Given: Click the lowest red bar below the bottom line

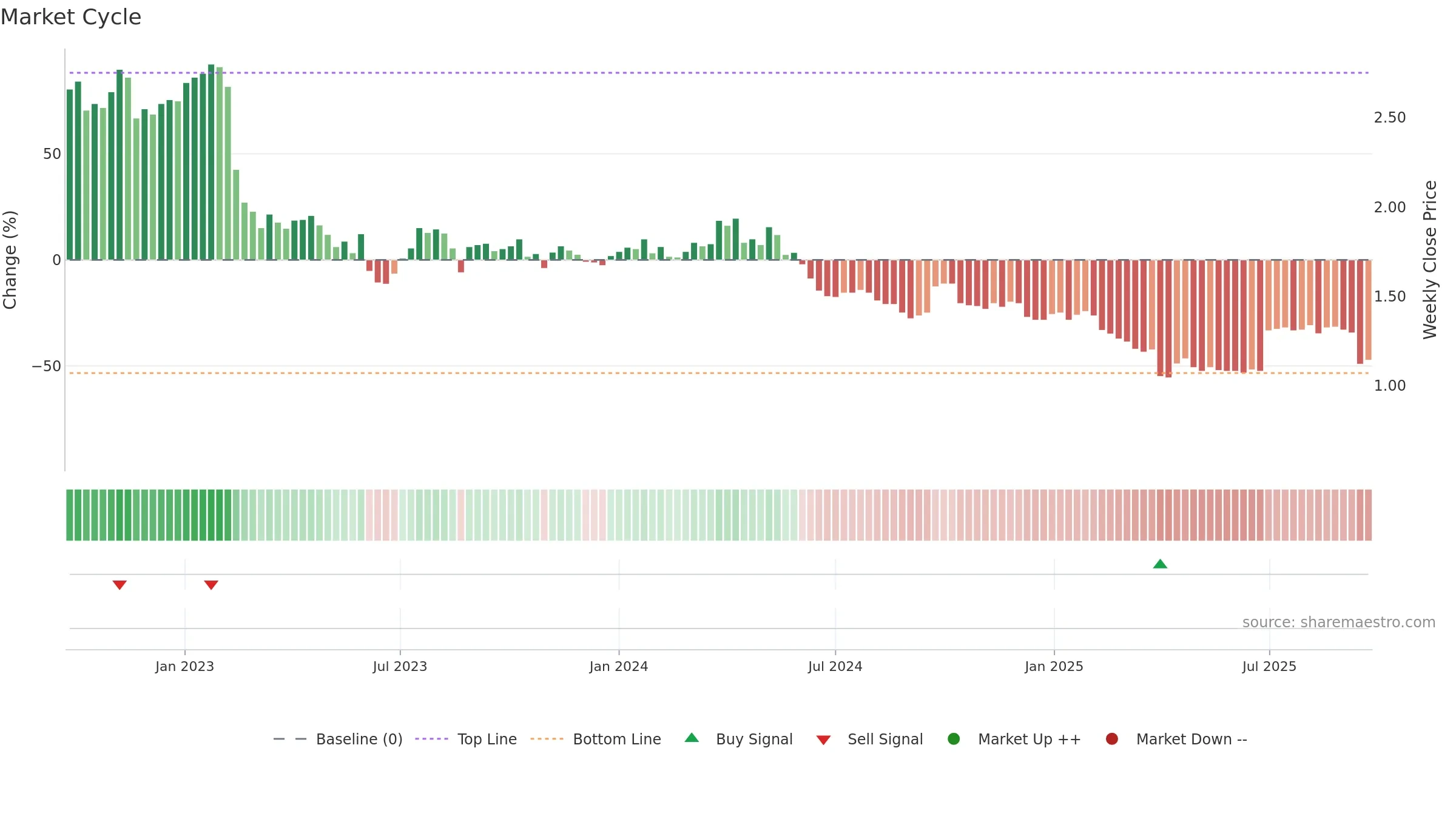Looking at the screenshot, I should tap(1168, 318).
